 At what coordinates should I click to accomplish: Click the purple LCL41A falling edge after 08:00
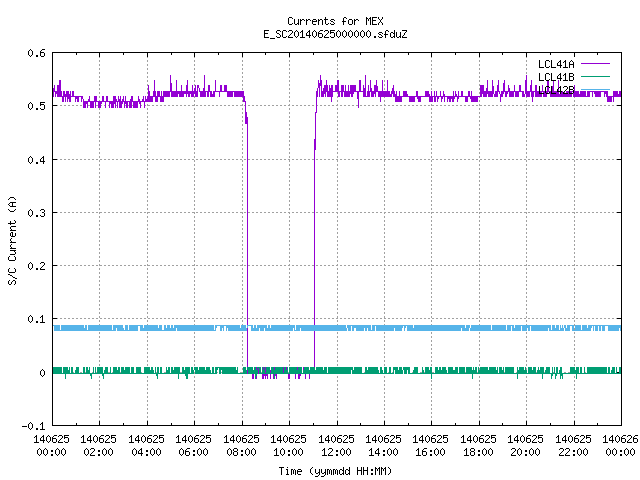click(x=247, y=245)
